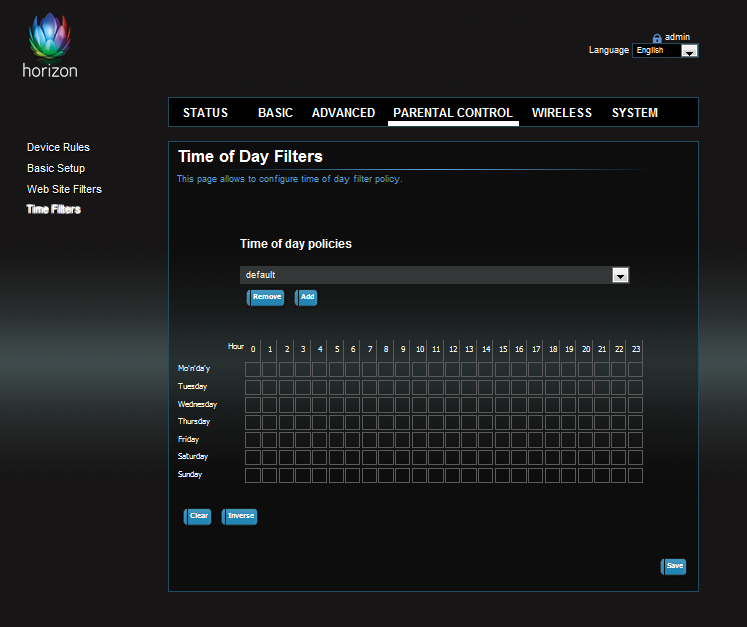Open the Language dropdown

[x=665, y=51]
